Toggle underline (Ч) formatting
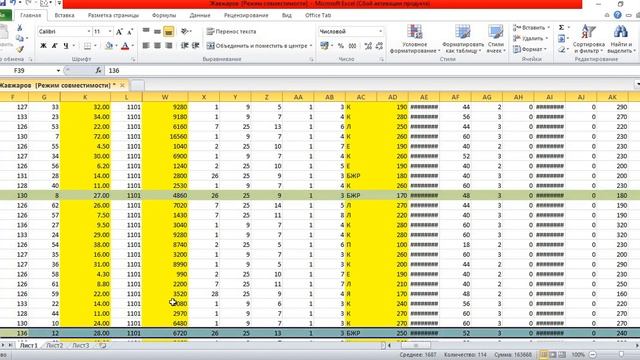 66,46
